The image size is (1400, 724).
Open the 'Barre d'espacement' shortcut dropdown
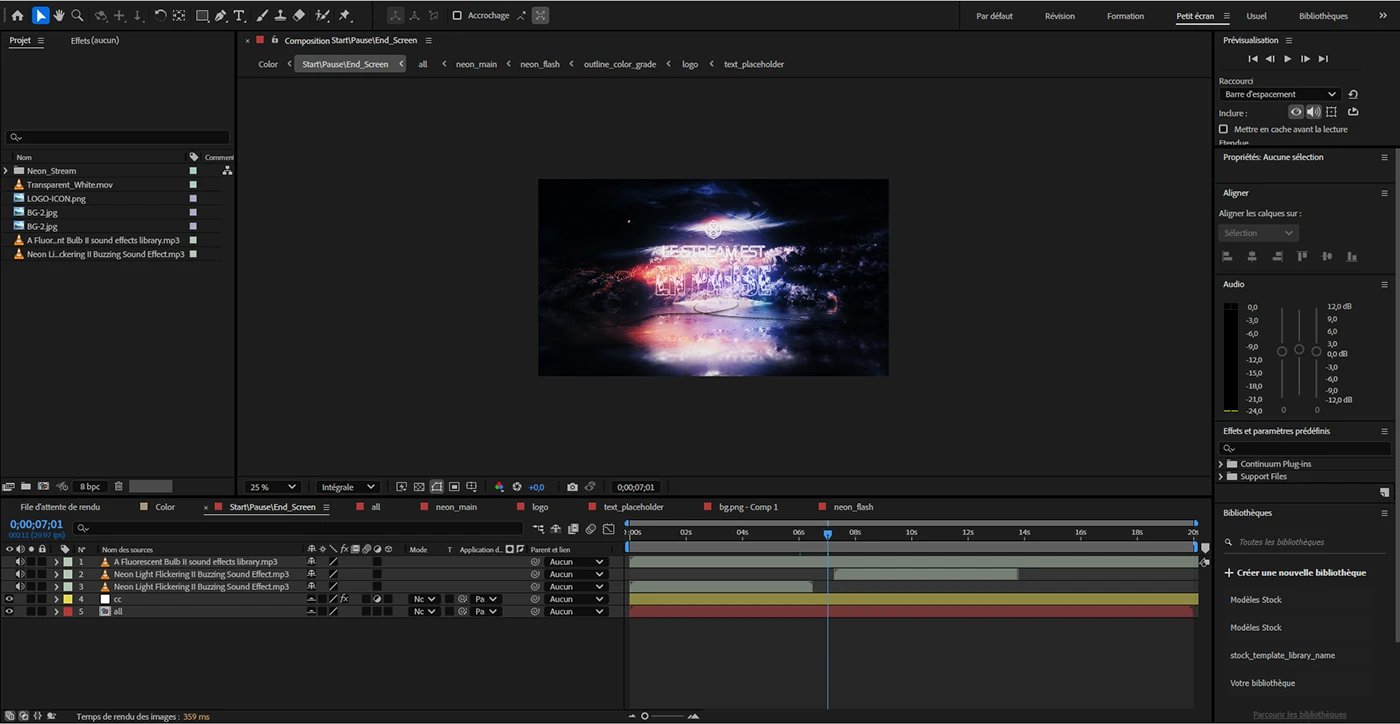pyautogui.click(x=1278, y=93)
